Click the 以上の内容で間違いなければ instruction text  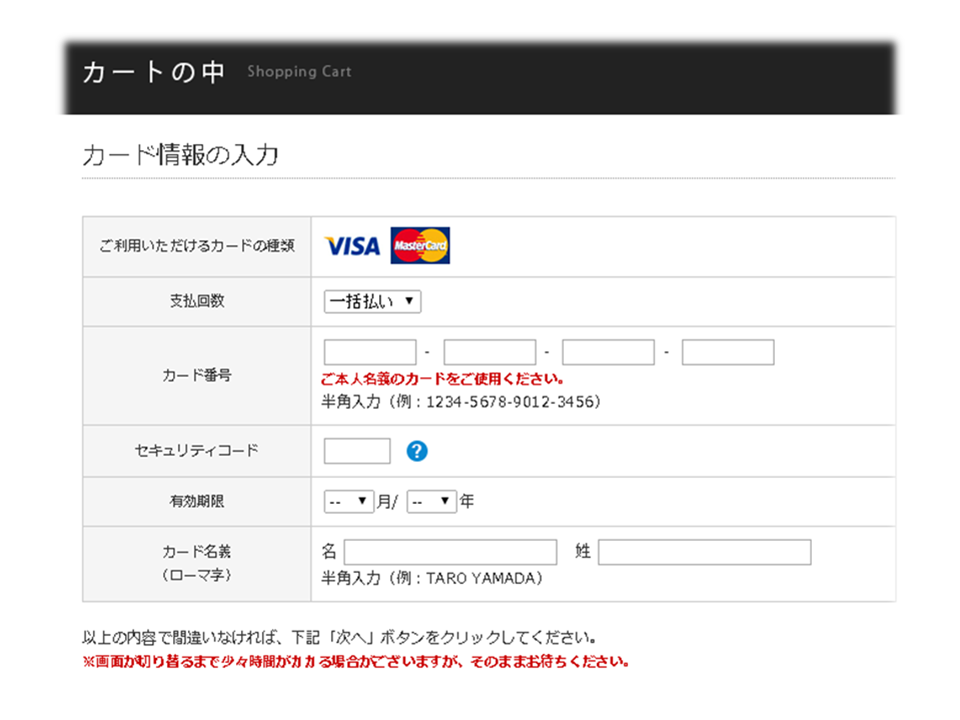coord(340,638)
